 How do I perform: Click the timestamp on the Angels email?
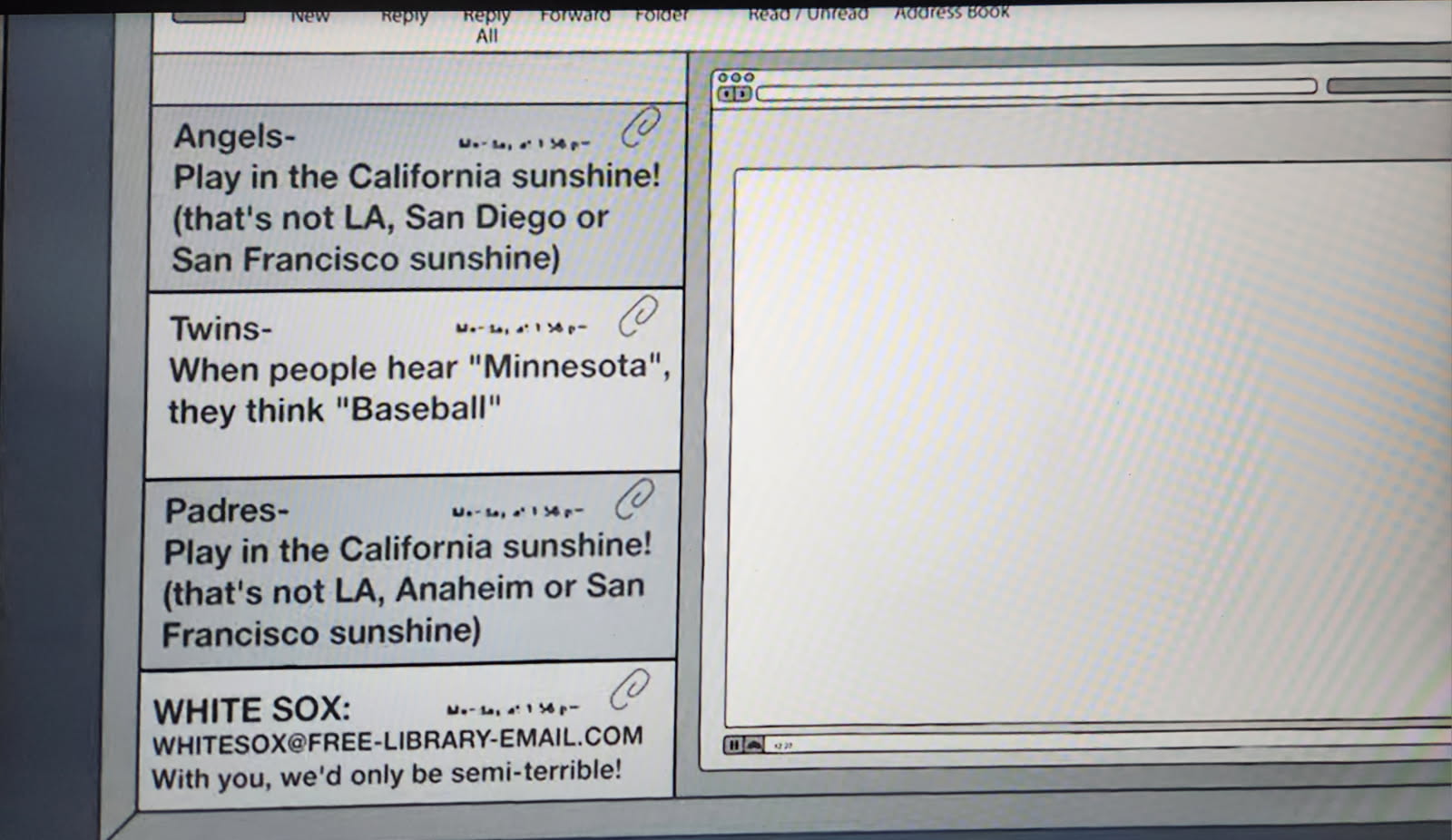coord(525,143)
